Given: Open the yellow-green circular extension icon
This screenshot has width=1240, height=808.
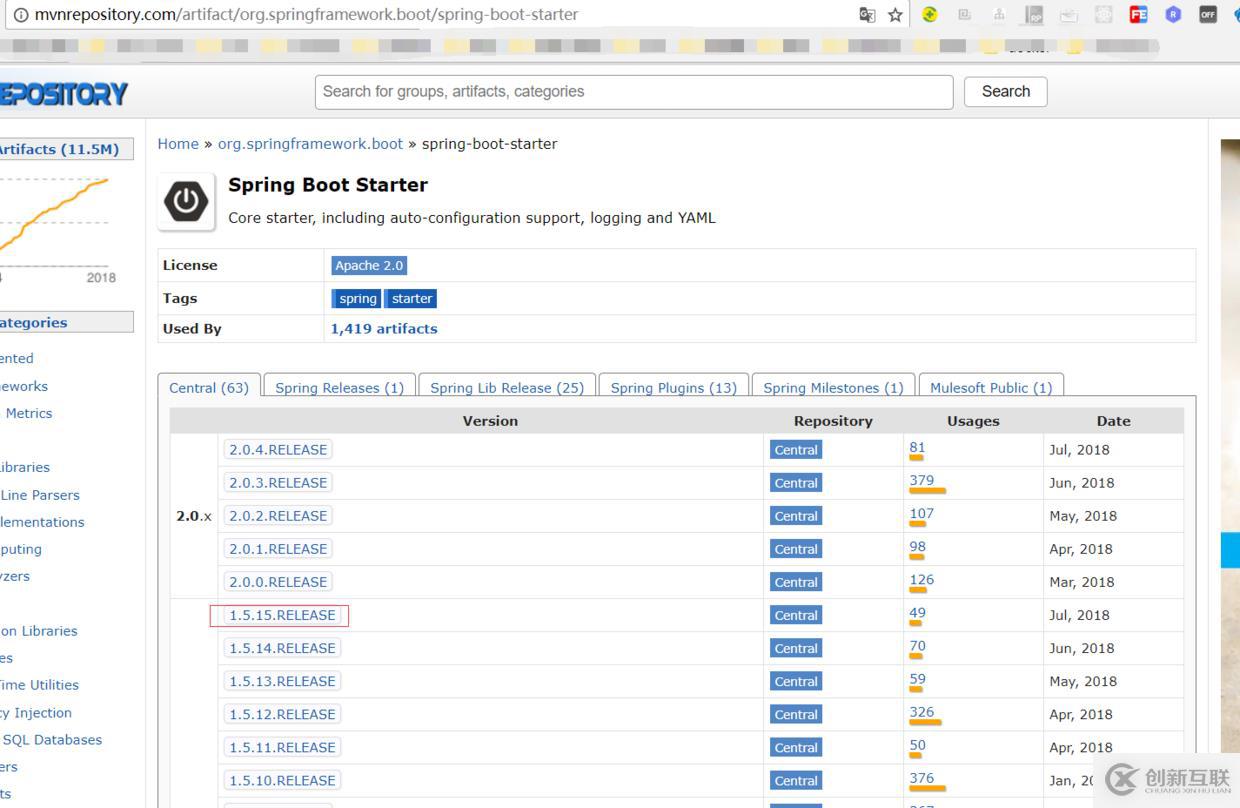Looking at the screenshot, I should tap(929, 14).
